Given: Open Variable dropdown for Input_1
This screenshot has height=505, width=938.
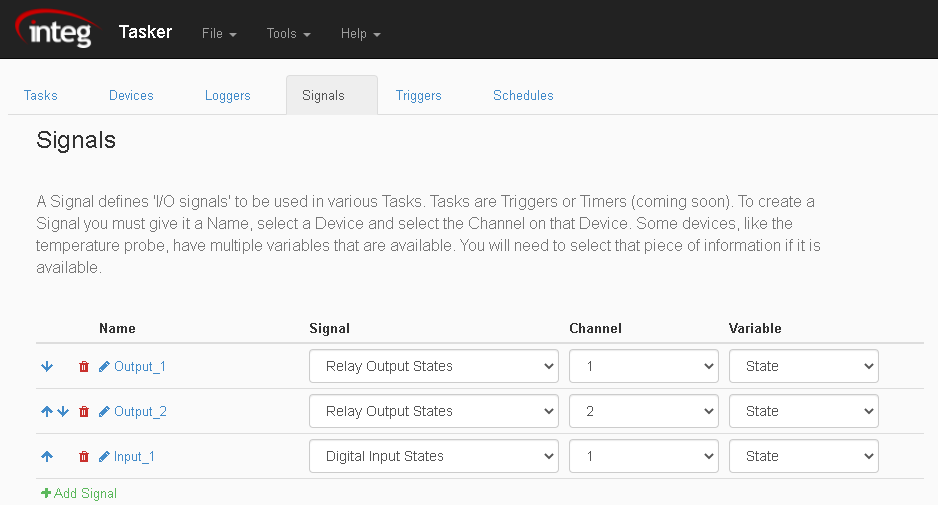Looking at the screenshot, I should pos(803,456).
